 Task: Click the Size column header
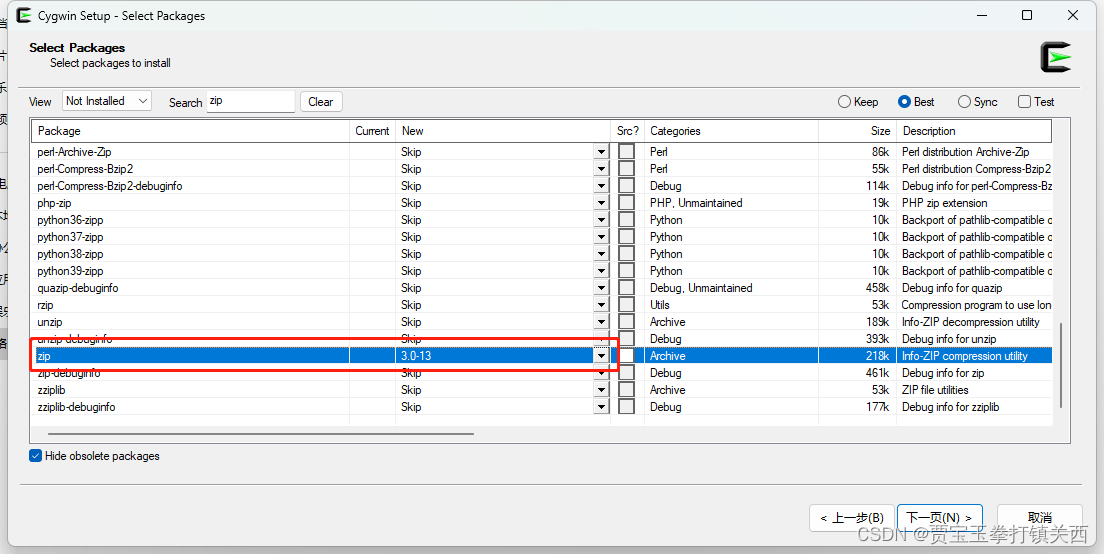(858, 131)
